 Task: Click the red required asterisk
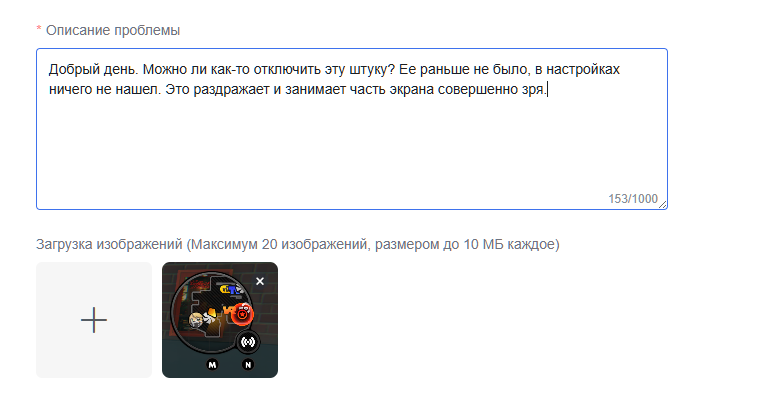click(39, 29)
